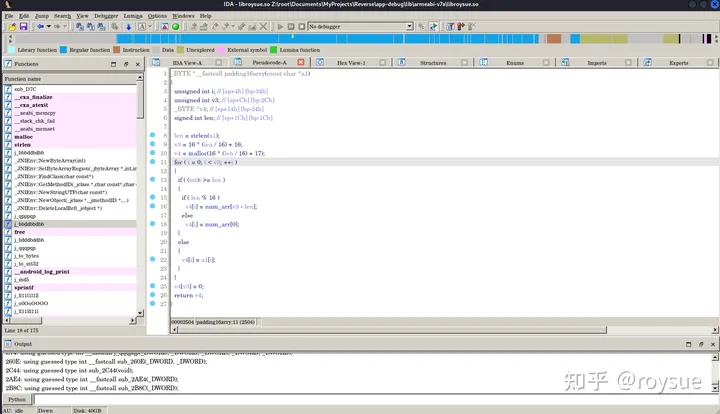Undock the Functions panel with float button
Image resolution: width=720 pixels, height=414 pixels.
(126, 63)
